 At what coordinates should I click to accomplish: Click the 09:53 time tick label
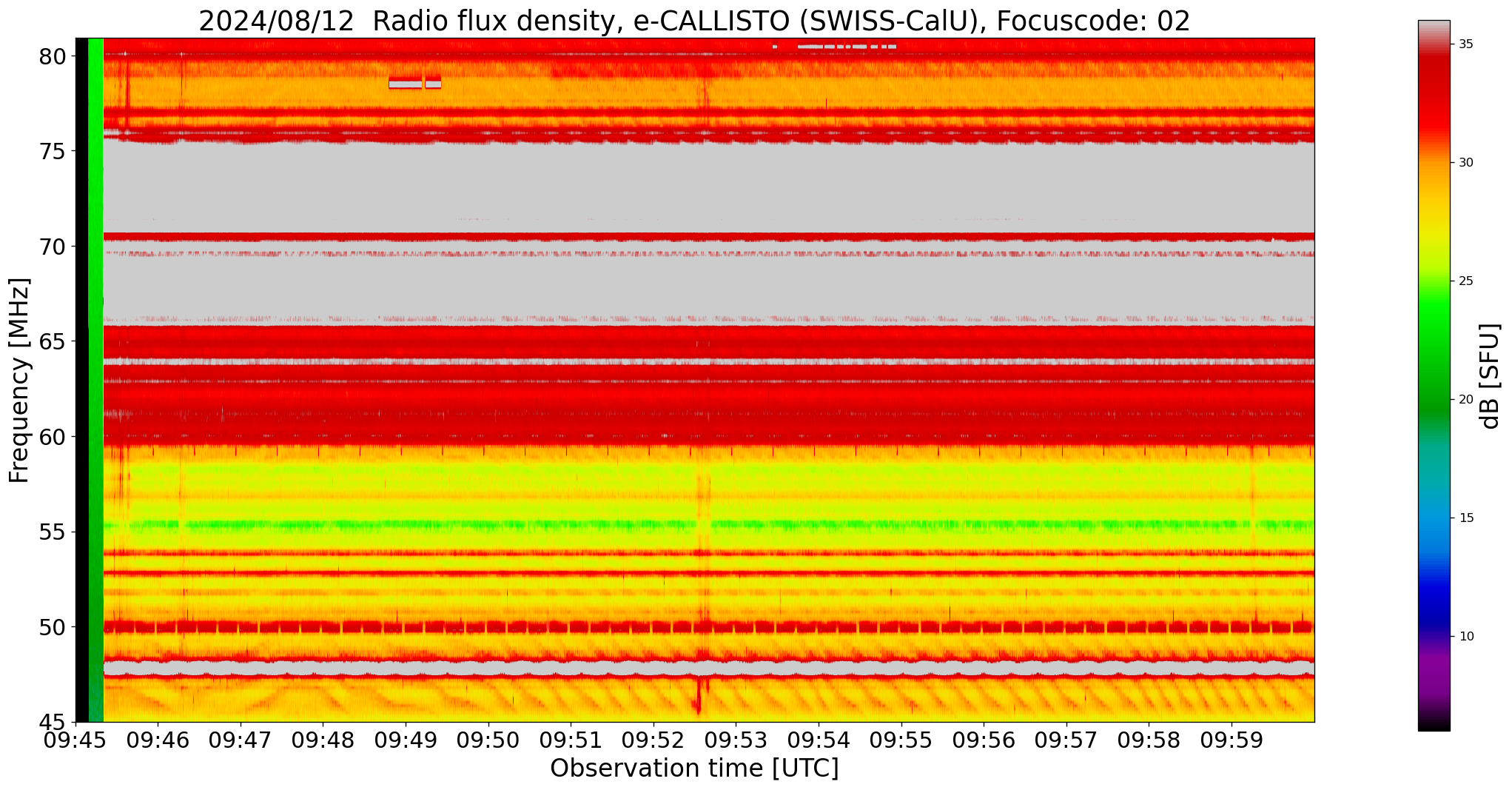point(736,740)
